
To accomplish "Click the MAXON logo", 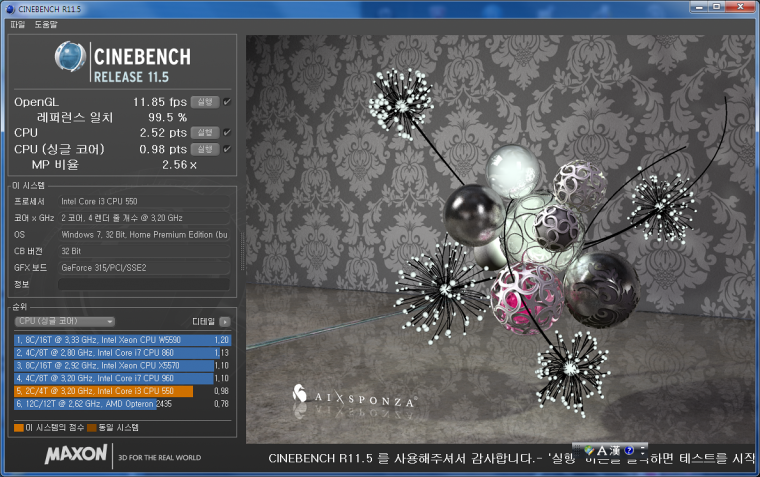I will [76, 455].
